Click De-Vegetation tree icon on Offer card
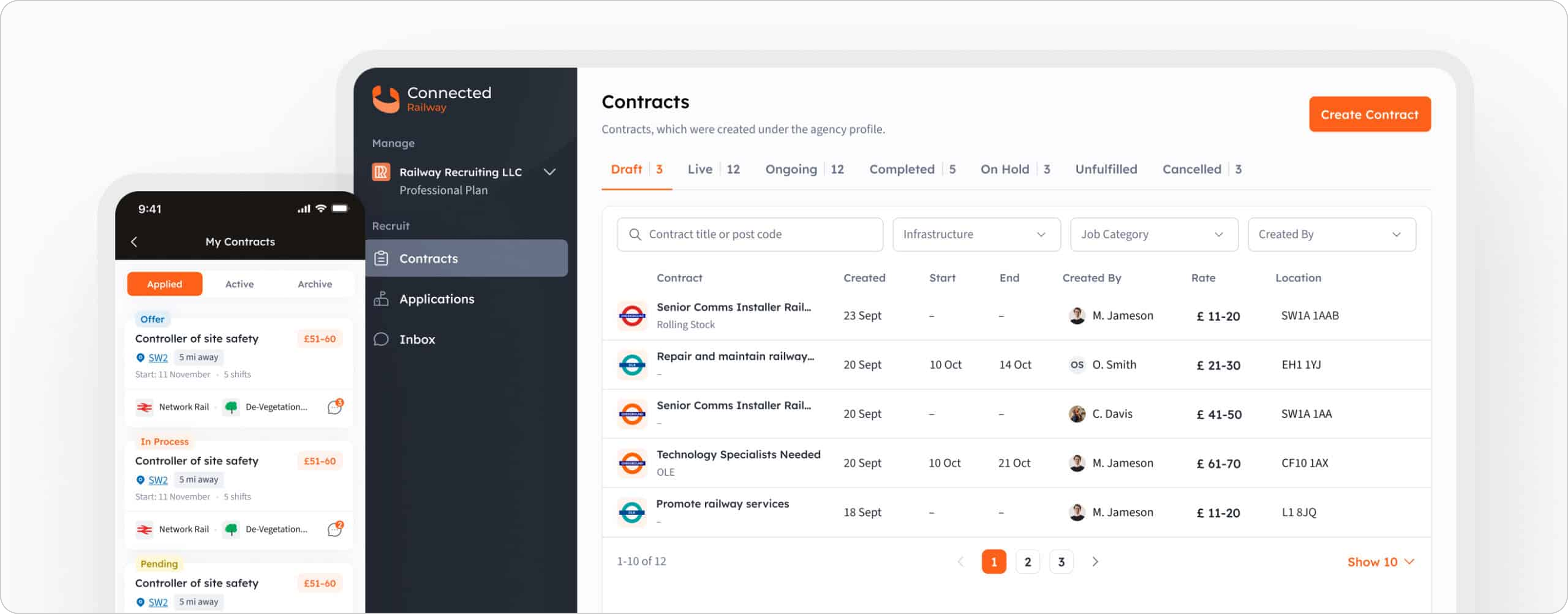1568x614 pixels. coord(231,407)
